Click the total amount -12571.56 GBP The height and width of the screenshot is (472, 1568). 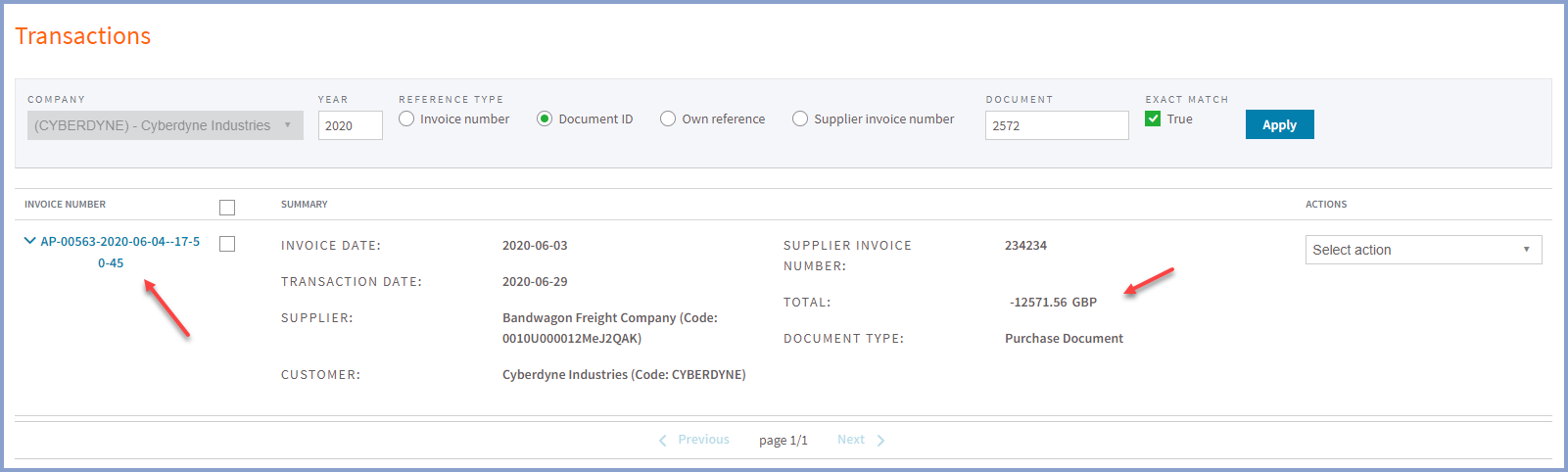click(x=1053, y=303)
